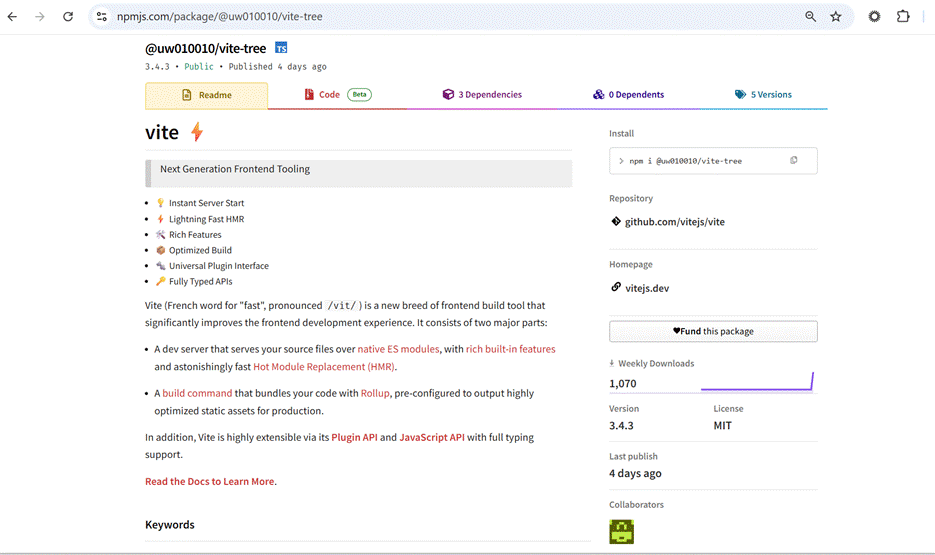Open rich built-in features link

[510, 349]
